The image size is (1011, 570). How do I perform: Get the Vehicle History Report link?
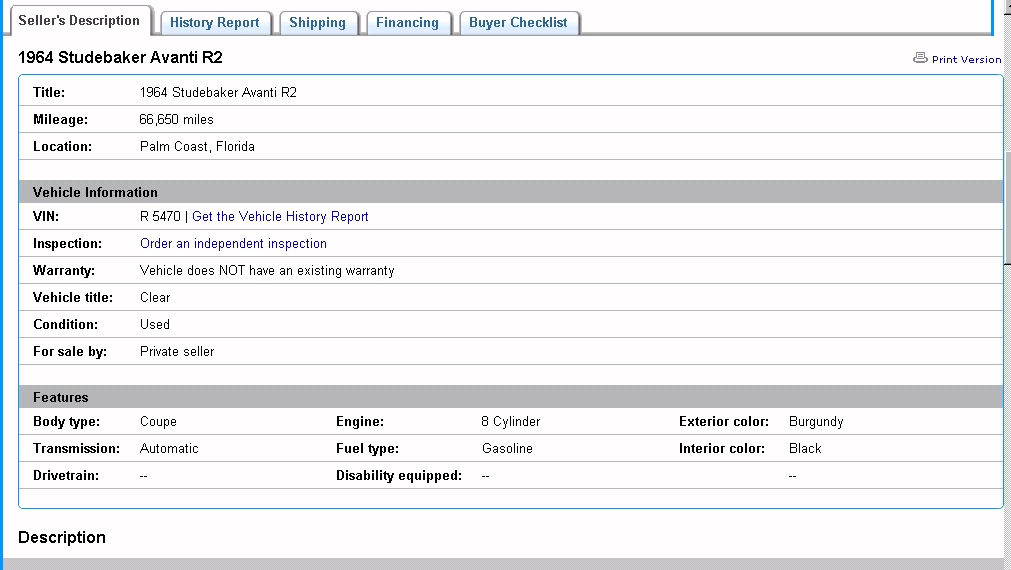coord(280,217)
